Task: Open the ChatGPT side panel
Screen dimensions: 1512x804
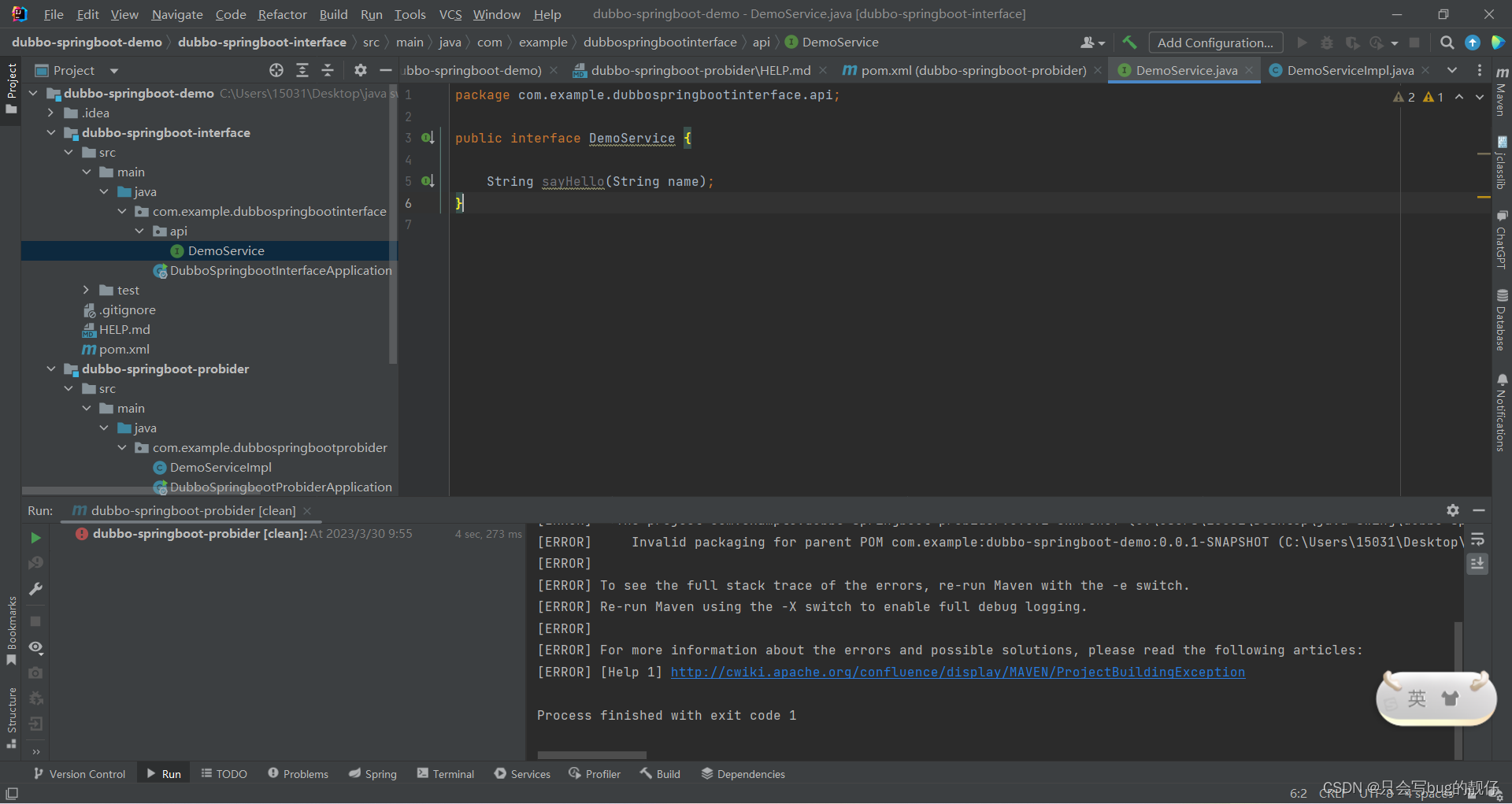Action: pyautogui.click(x=1502, y=240)
